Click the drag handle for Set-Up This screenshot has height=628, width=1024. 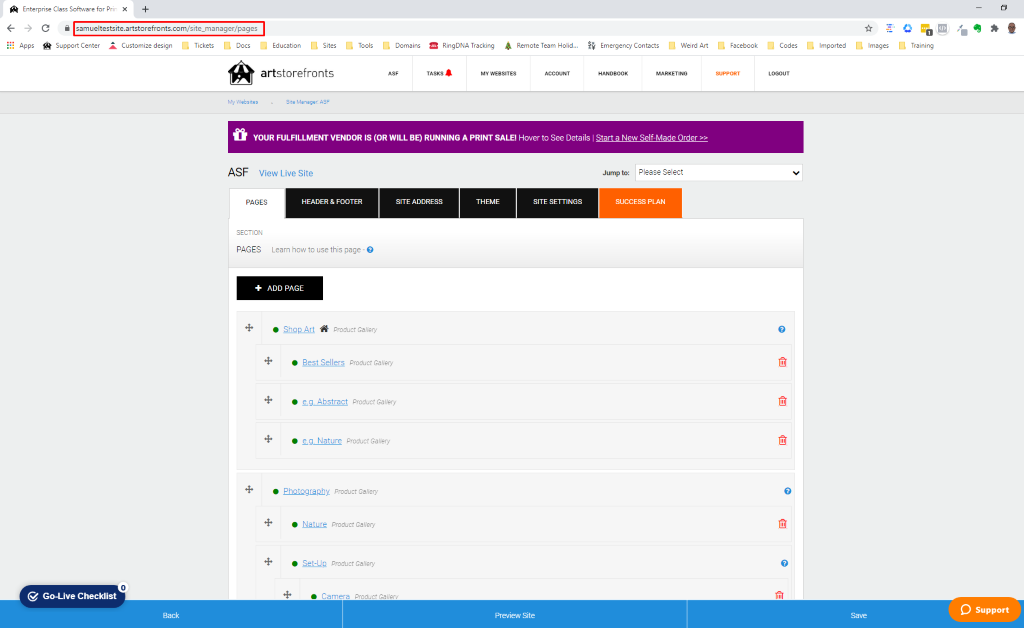(x=268, y=561)
